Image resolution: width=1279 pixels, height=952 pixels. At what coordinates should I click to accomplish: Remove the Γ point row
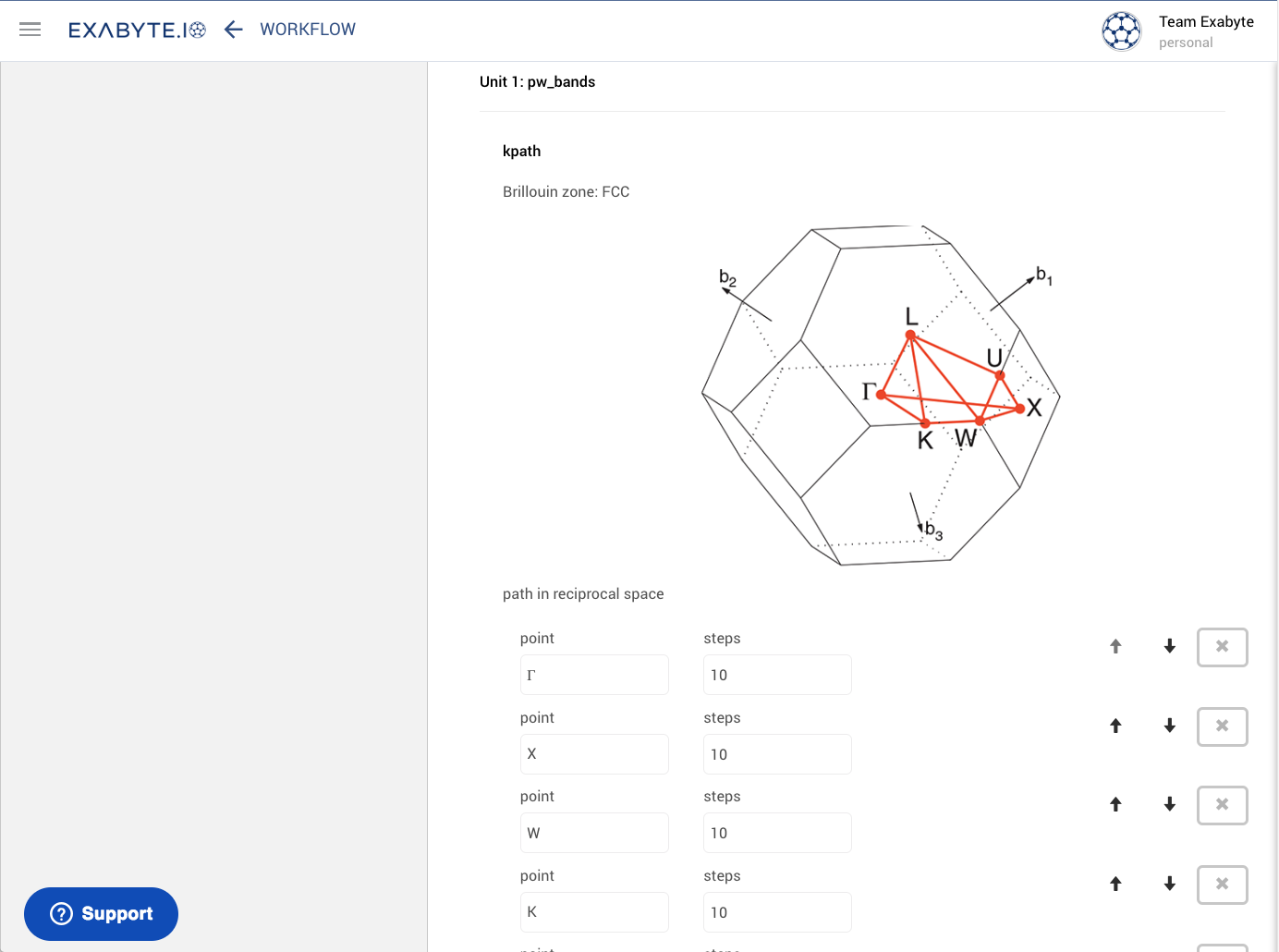click(x=1222, y=647)
